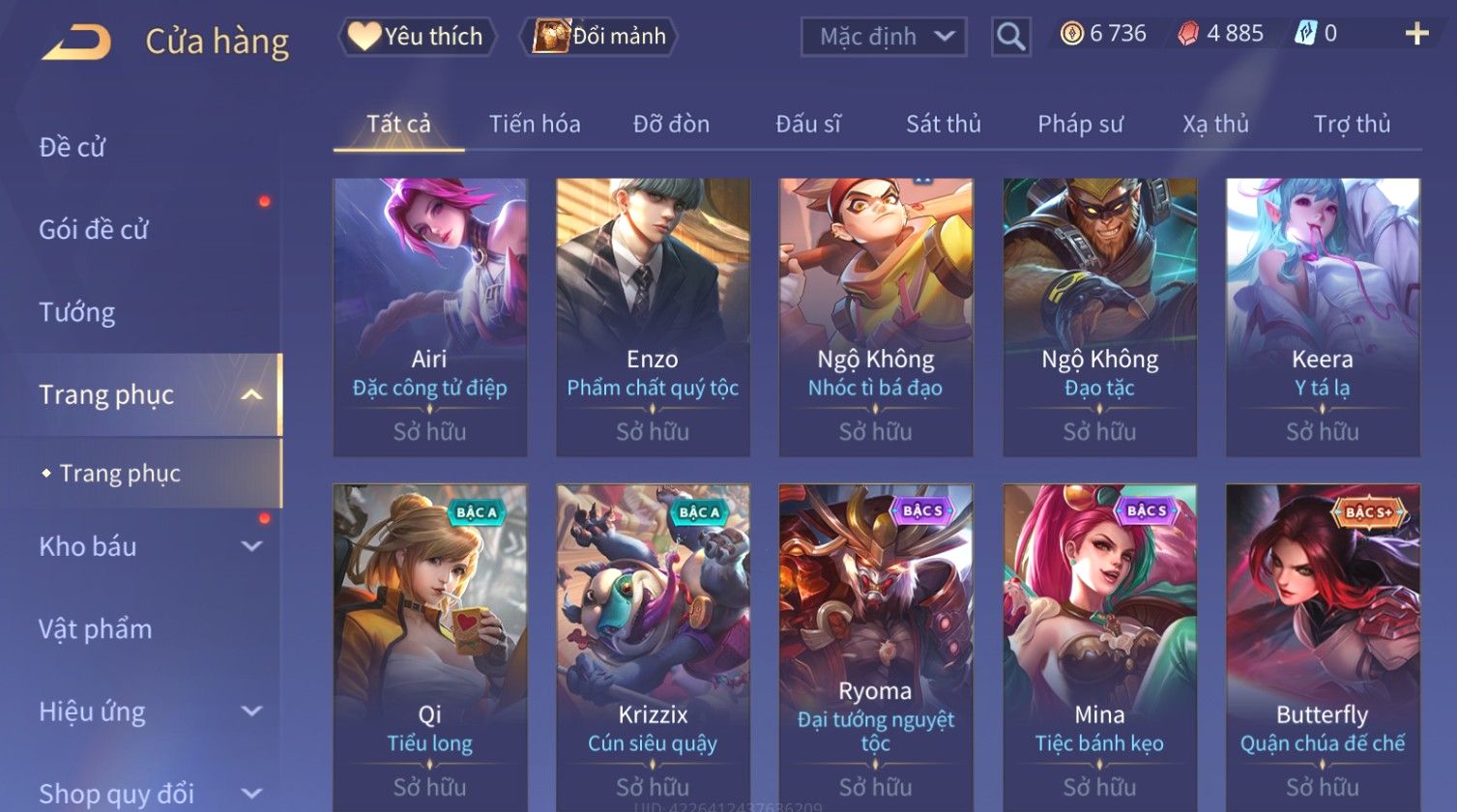1457x812 pixels.
Task: Open Gói đề cử in sidebar
Action: pos(94,229)
